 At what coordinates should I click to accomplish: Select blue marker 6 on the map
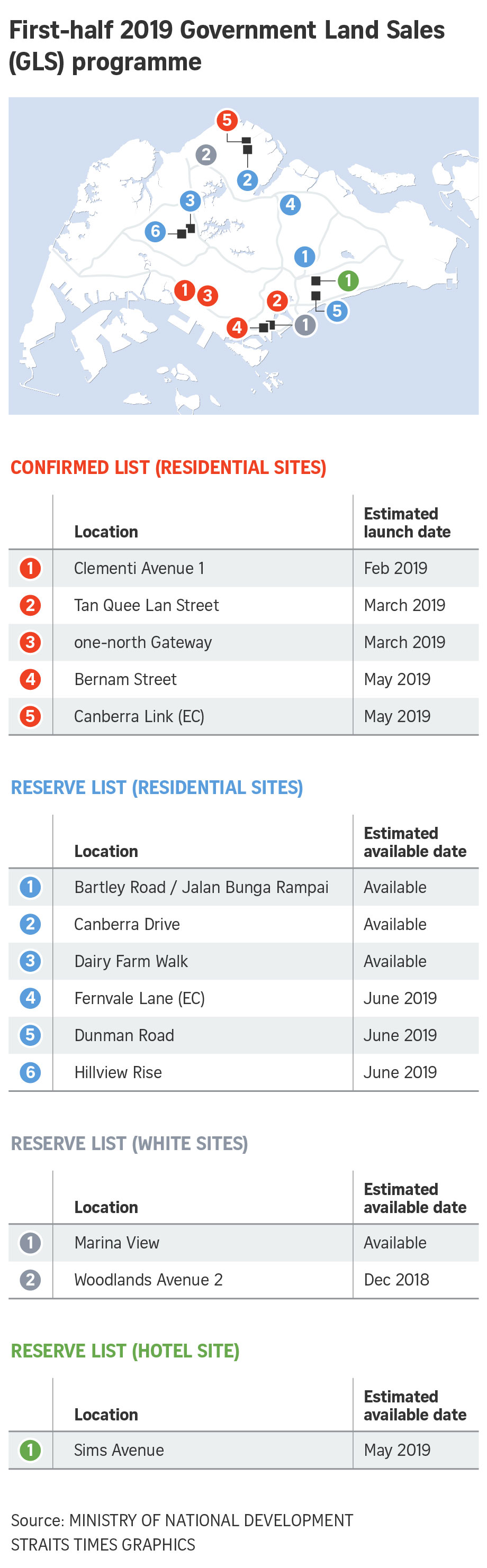click(x=155, y=231)
